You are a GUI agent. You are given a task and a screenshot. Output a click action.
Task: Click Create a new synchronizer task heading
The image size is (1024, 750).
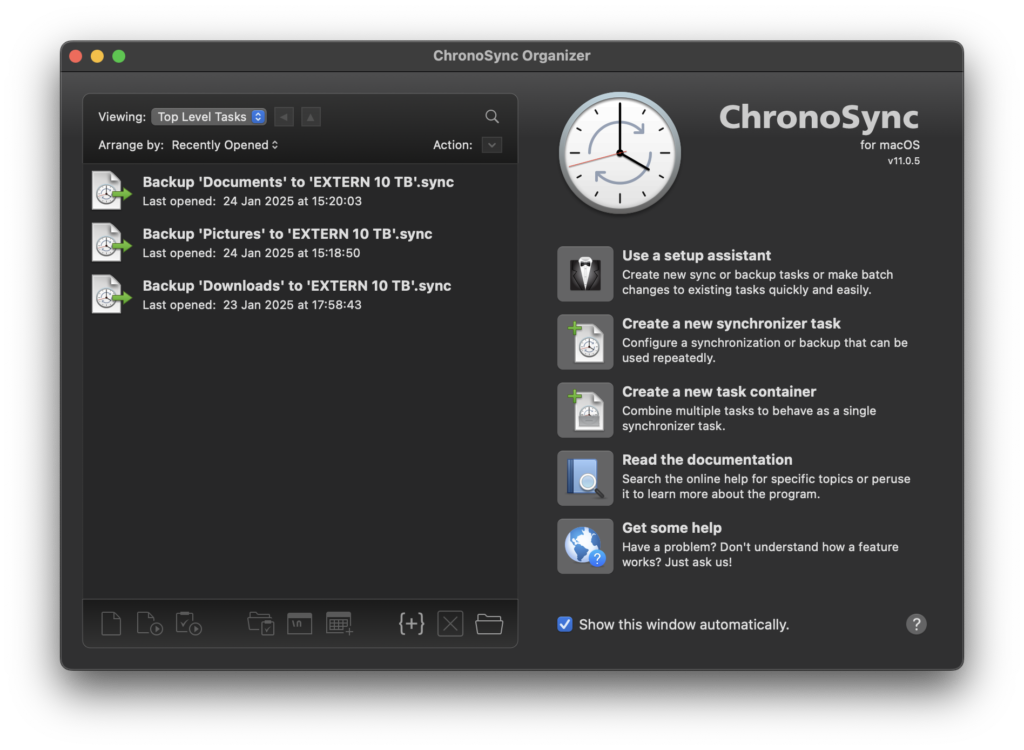[731, 323]
